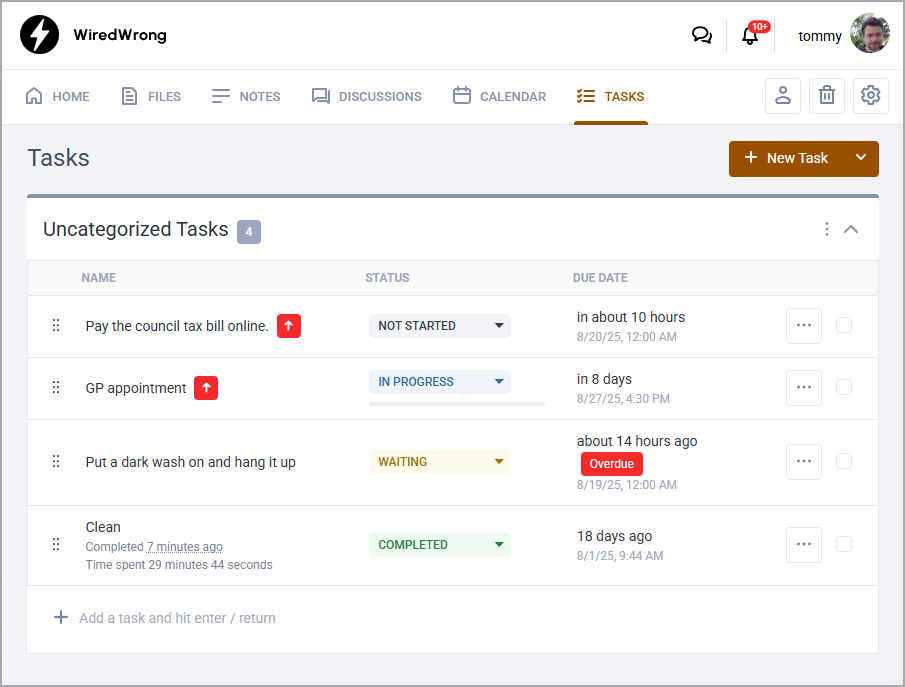This screenshot has height=687, width=905.
Task: Click the WiredWrong lightning logo
Action: click(x=40, y=35)
